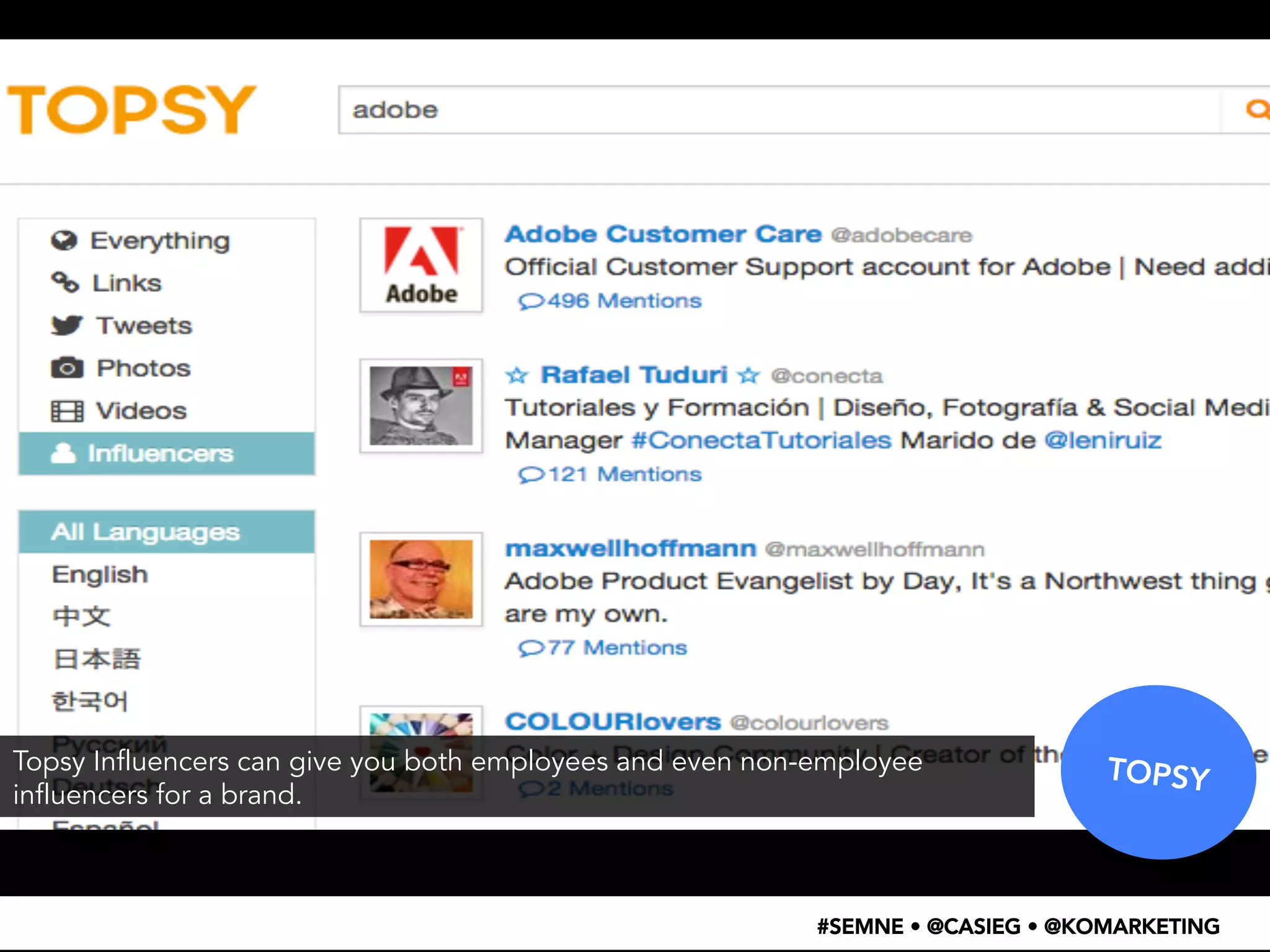Screen dimensions: 1270x952
Task: Click the @conecta handle
Action: tap(827, 376)
